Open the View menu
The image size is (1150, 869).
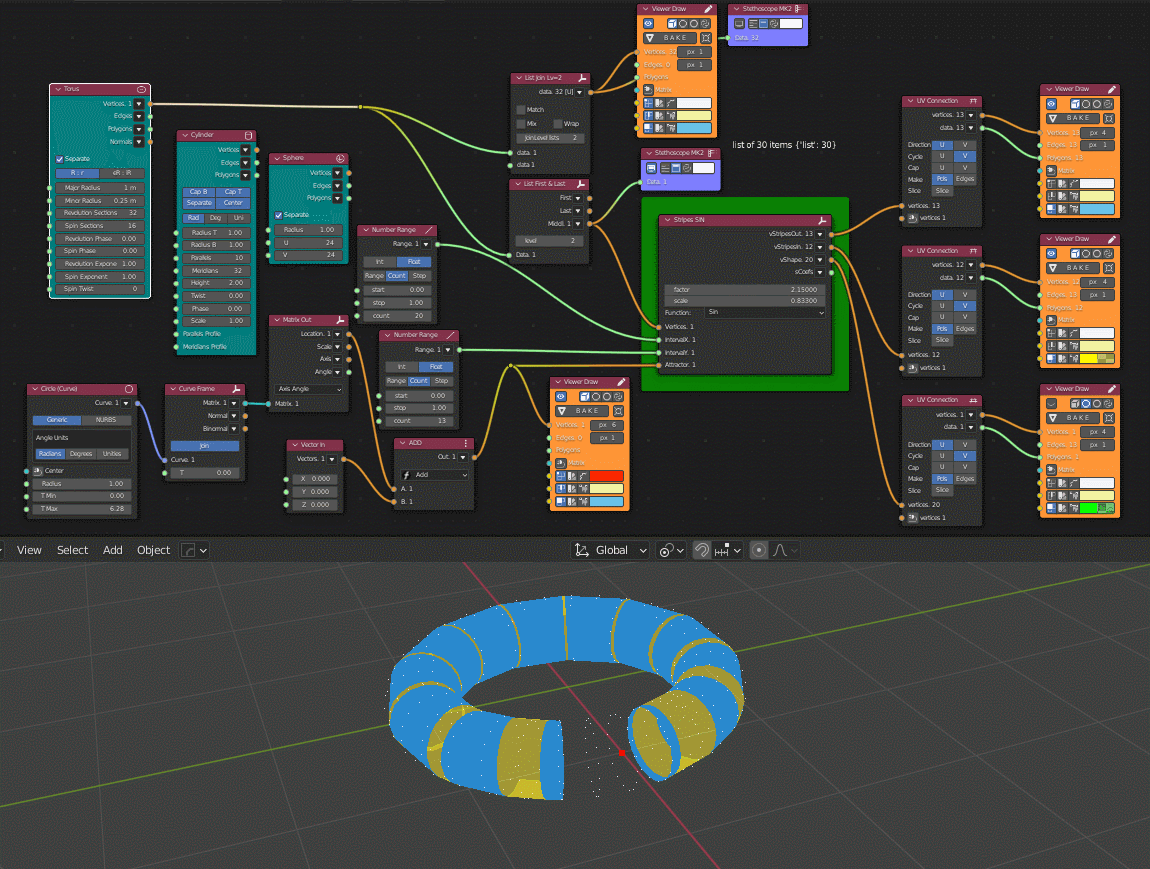[x=29, y=550]
